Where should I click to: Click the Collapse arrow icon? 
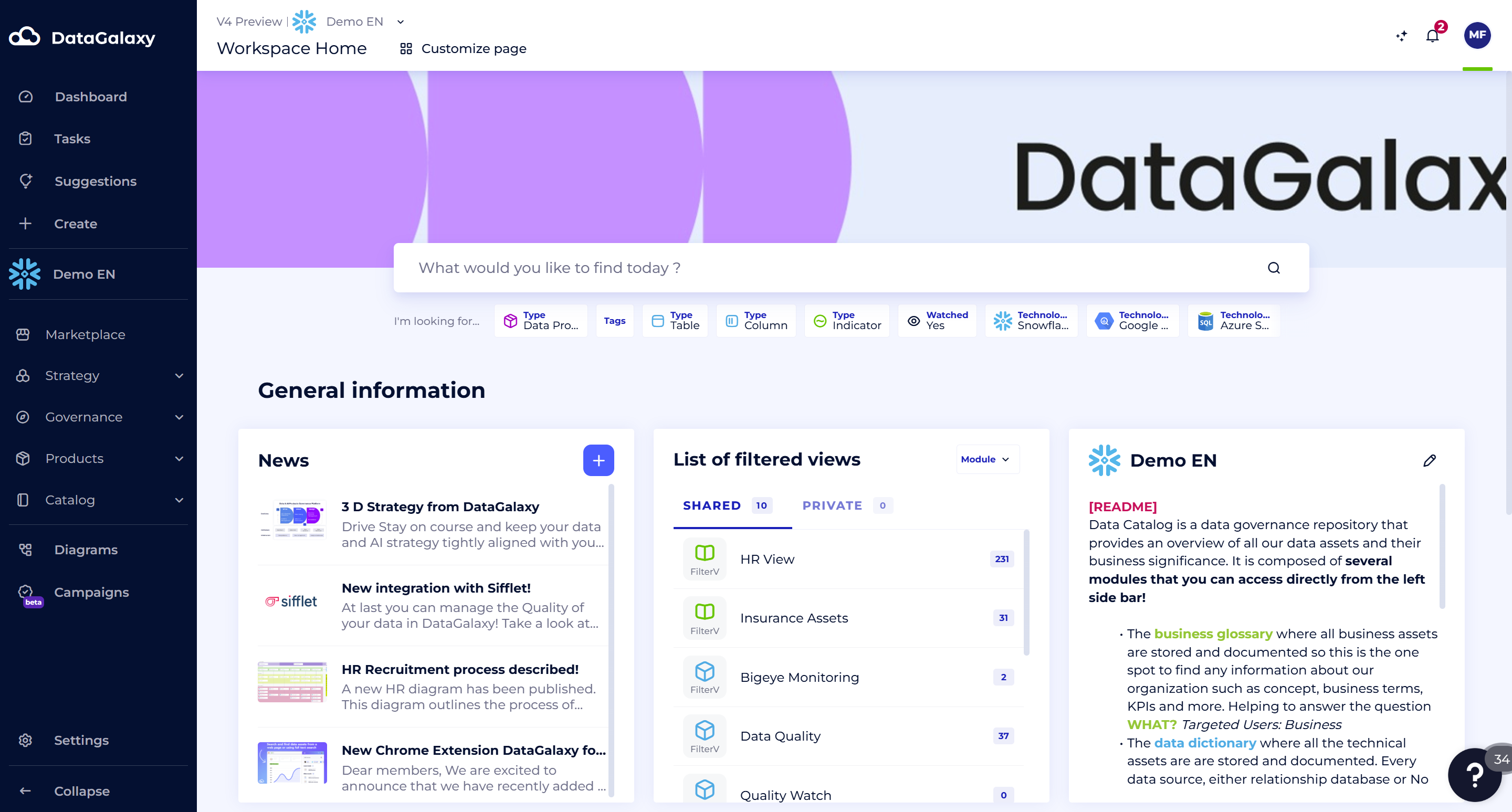point(25,791)
